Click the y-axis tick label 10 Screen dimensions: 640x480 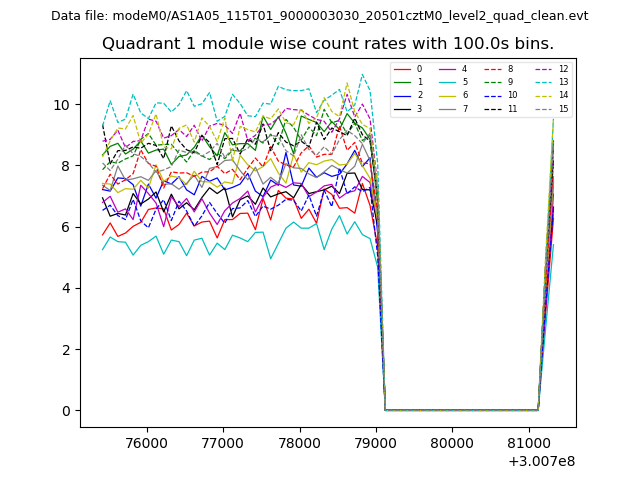click(x=62, y=105)
